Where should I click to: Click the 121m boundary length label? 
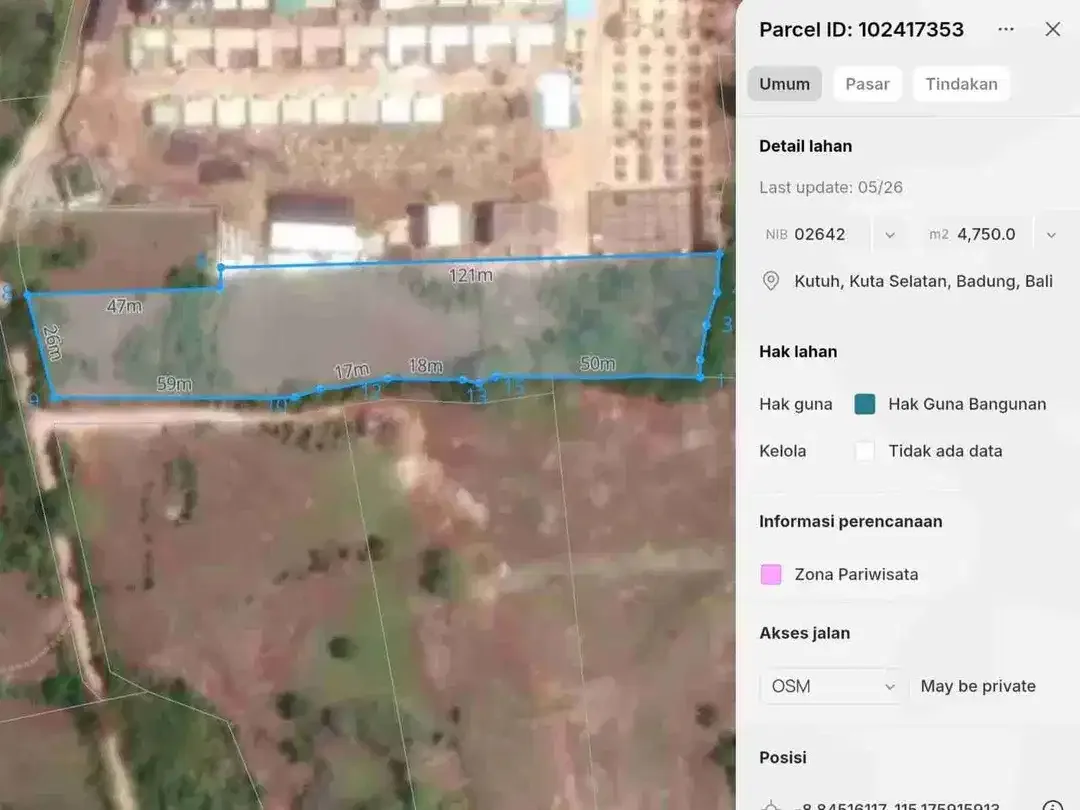470,276
